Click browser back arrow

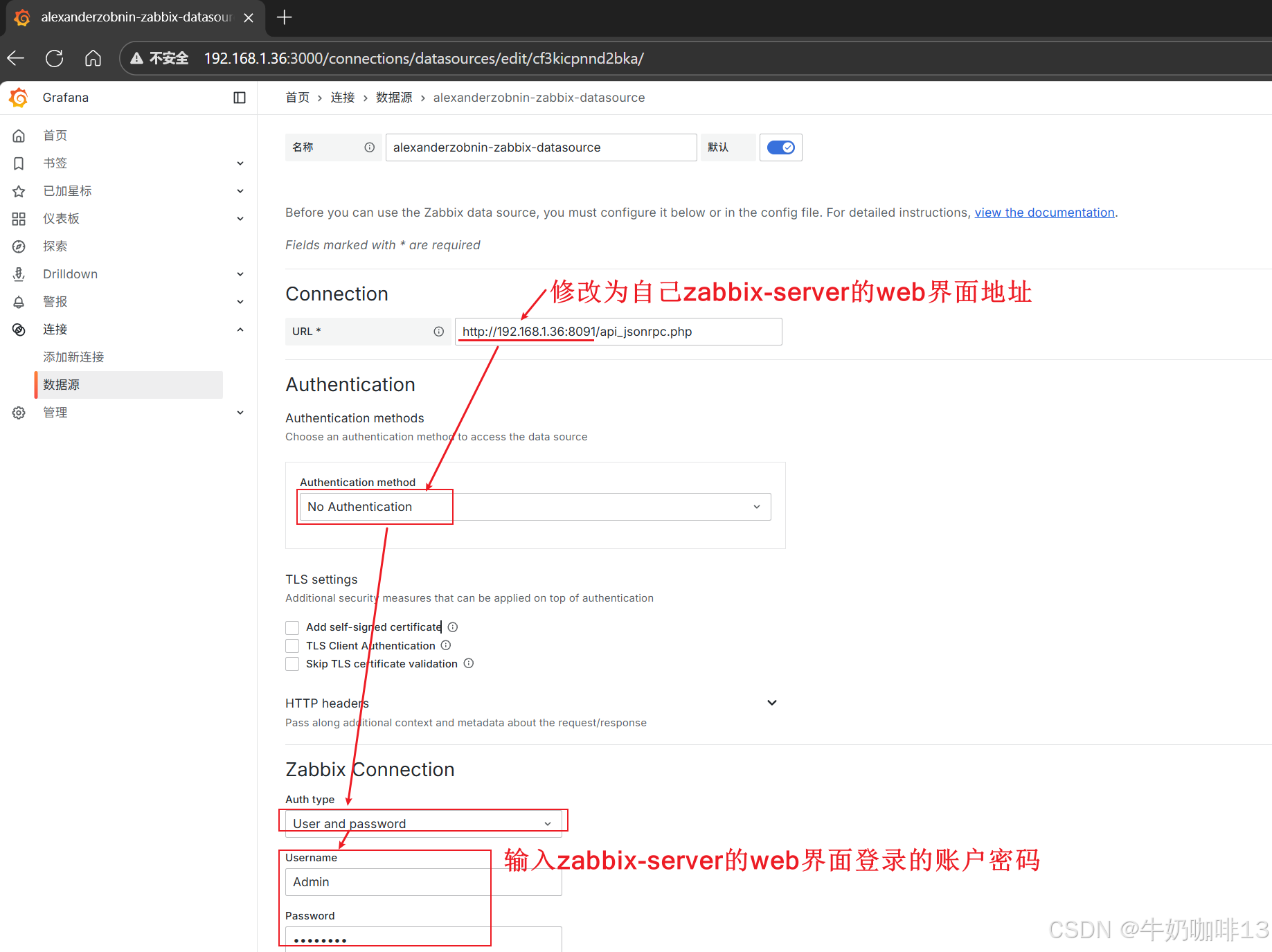[x=17, y=58]
